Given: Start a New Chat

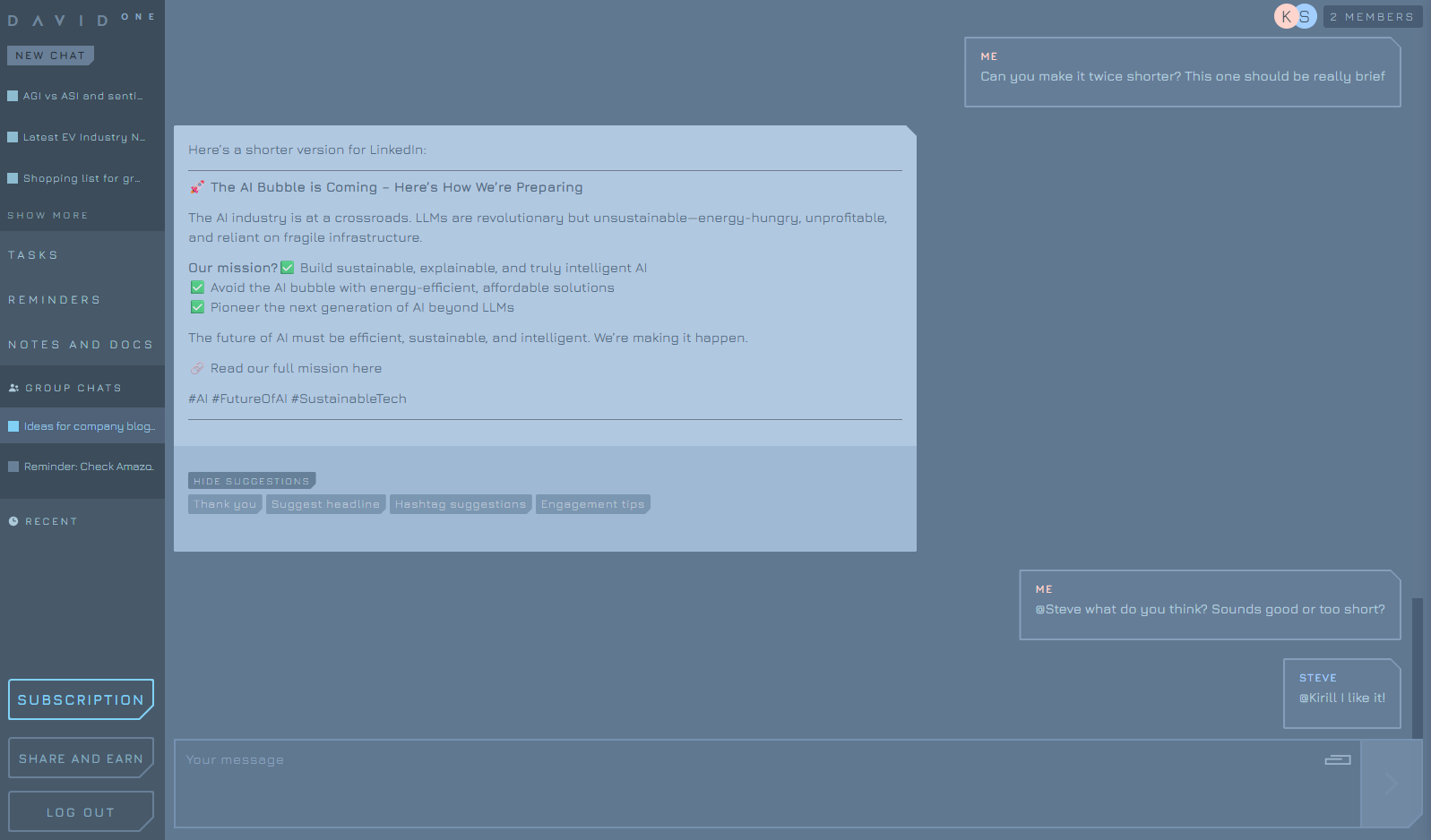Looking at the screenshot, I should click(50, 56).
